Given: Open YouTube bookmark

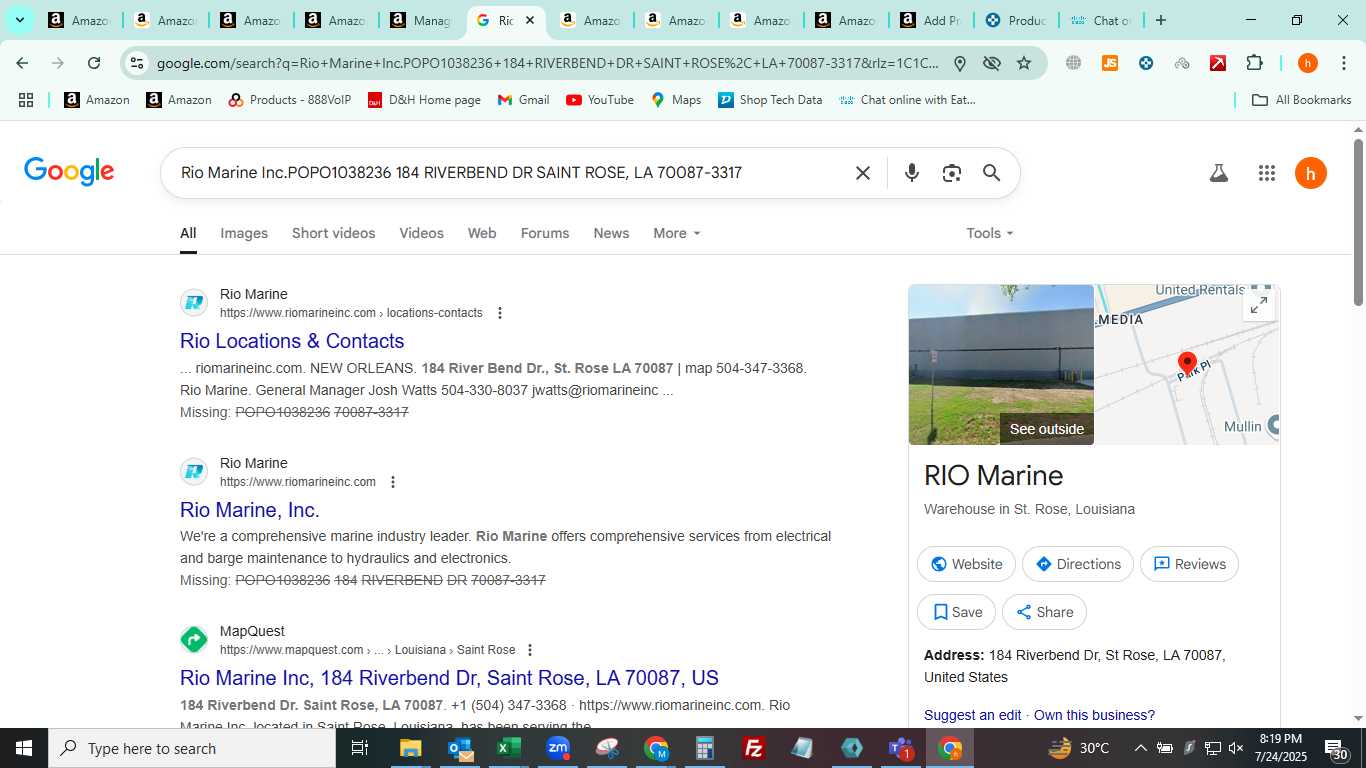Looking at the screenshot, I should (599, 100).
